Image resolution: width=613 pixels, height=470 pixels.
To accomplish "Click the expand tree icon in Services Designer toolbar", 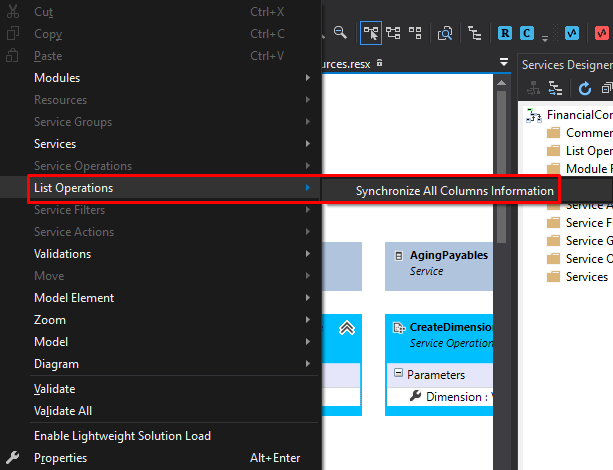I will pos(555,88).
